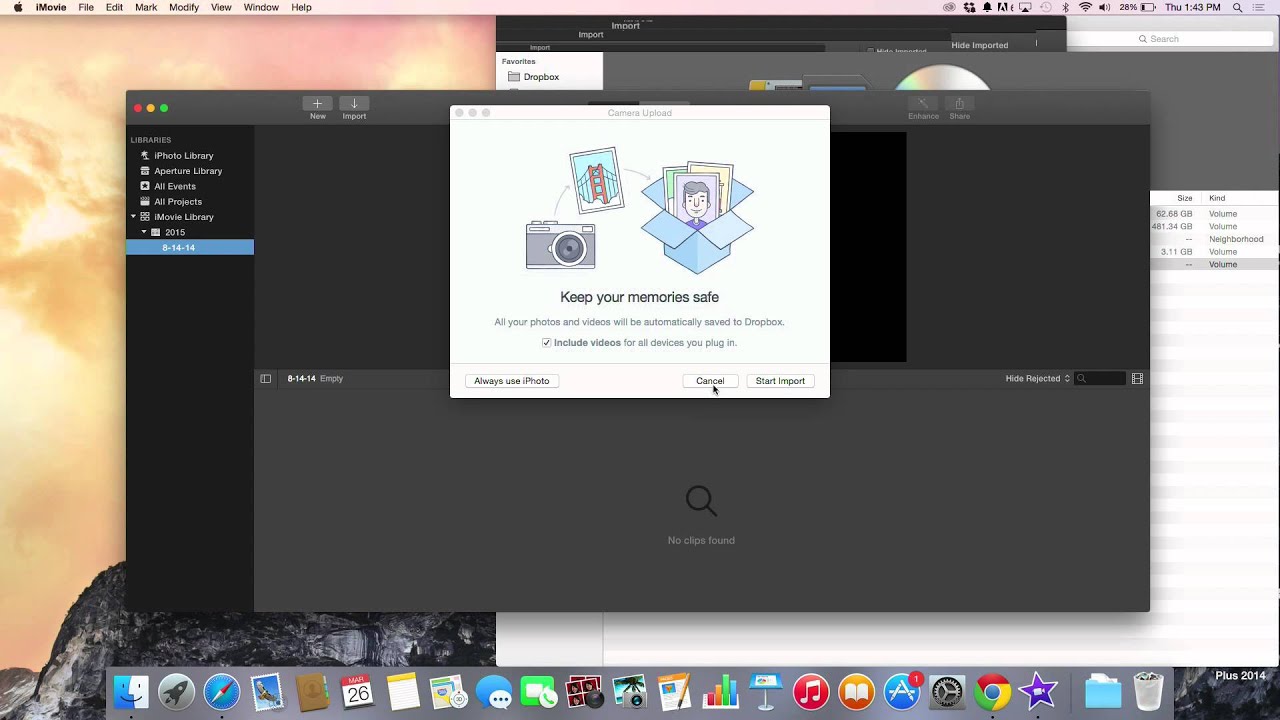Screen dimensions: 1280x720
Task: Open Numbers from the dock
Action: pyautogui.click(x=720, y=692)
